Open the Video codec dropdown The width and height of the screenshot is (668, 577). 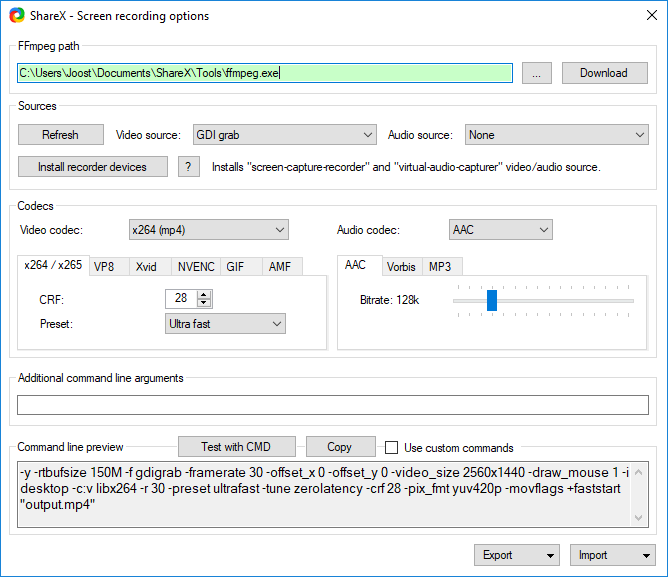[208, 230]
